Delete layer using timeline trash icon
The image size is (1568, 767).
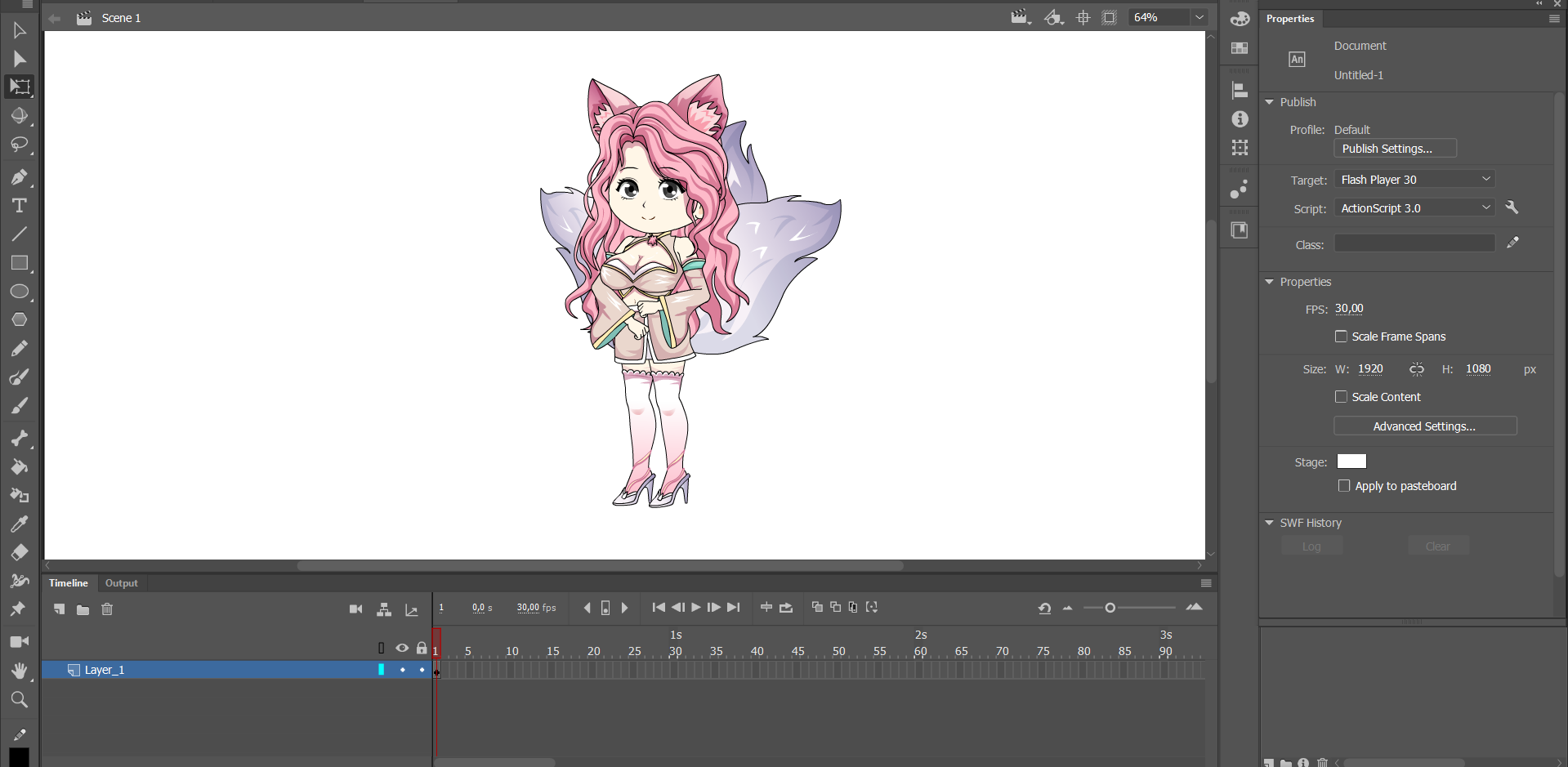tap(107, 609)
